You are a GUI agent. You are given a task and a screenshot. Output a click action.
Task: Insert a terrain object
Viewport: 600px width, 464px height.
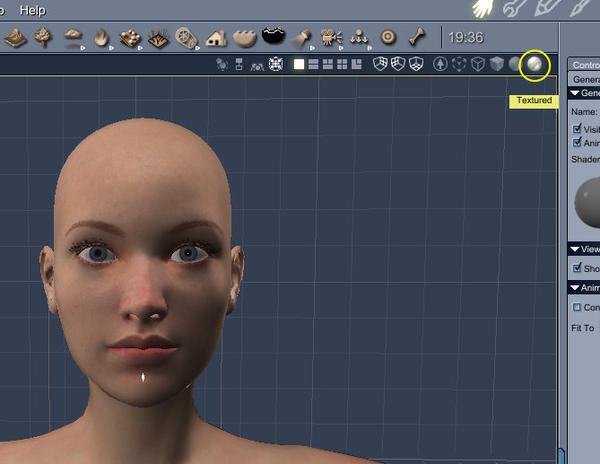[15, 38]
